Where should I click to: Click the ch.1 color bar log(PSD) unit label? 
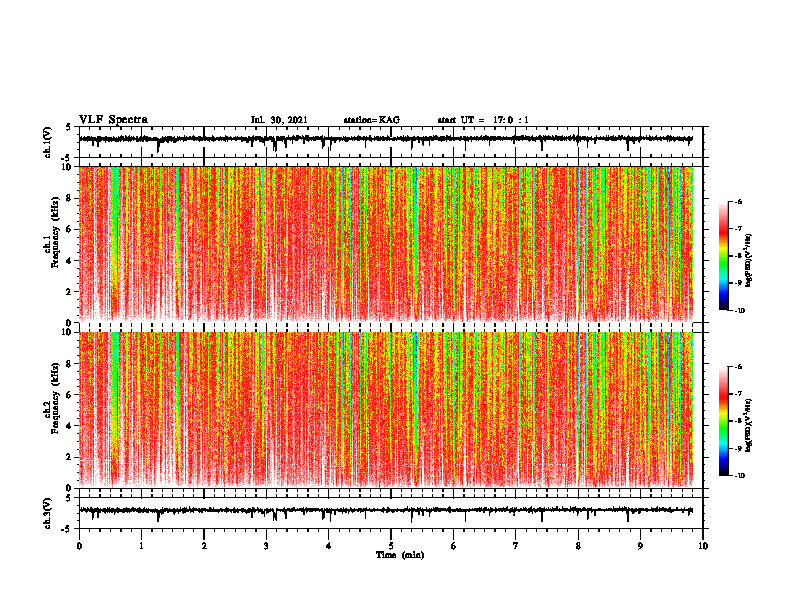(749, 260)
